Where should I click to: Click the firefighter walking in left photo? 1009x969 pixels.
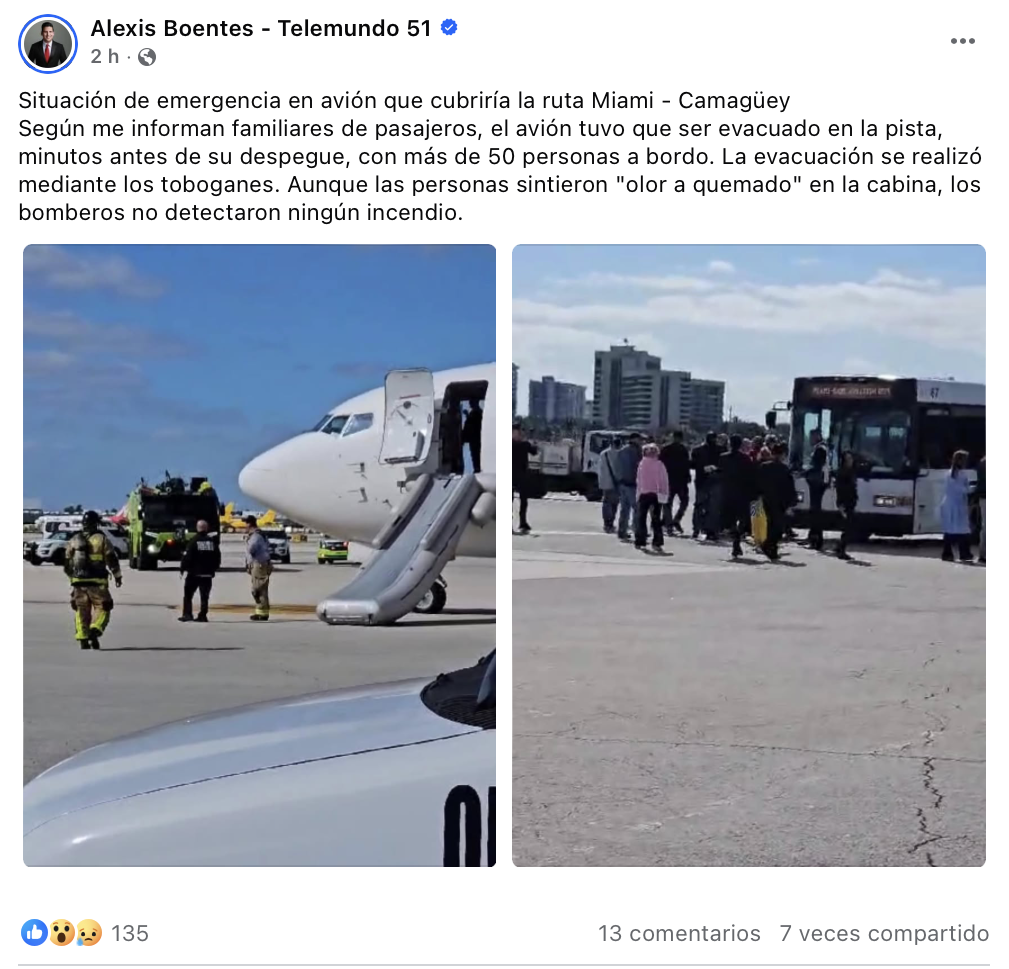click(x=91, y=579)
